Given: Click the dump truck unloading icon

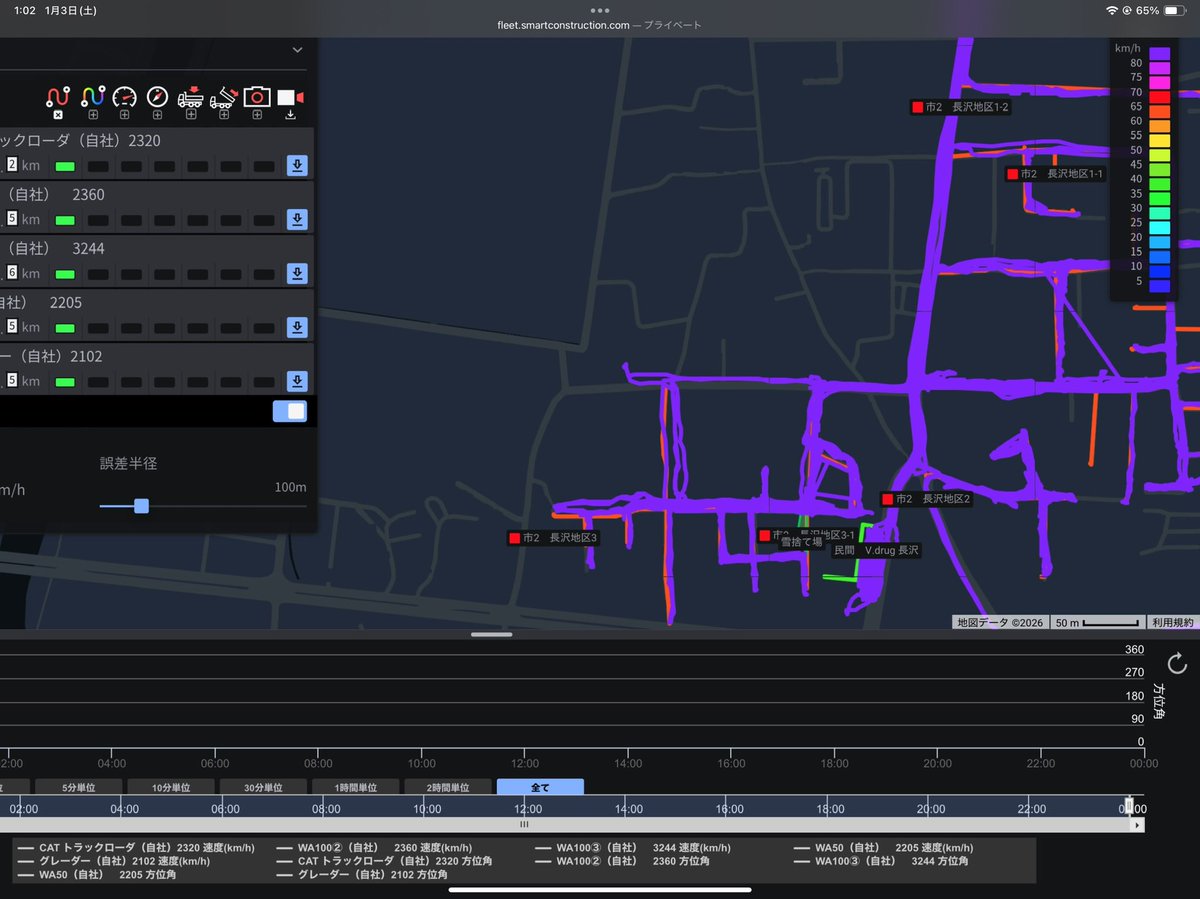Looking at the screenshot, I should point(223,97).
